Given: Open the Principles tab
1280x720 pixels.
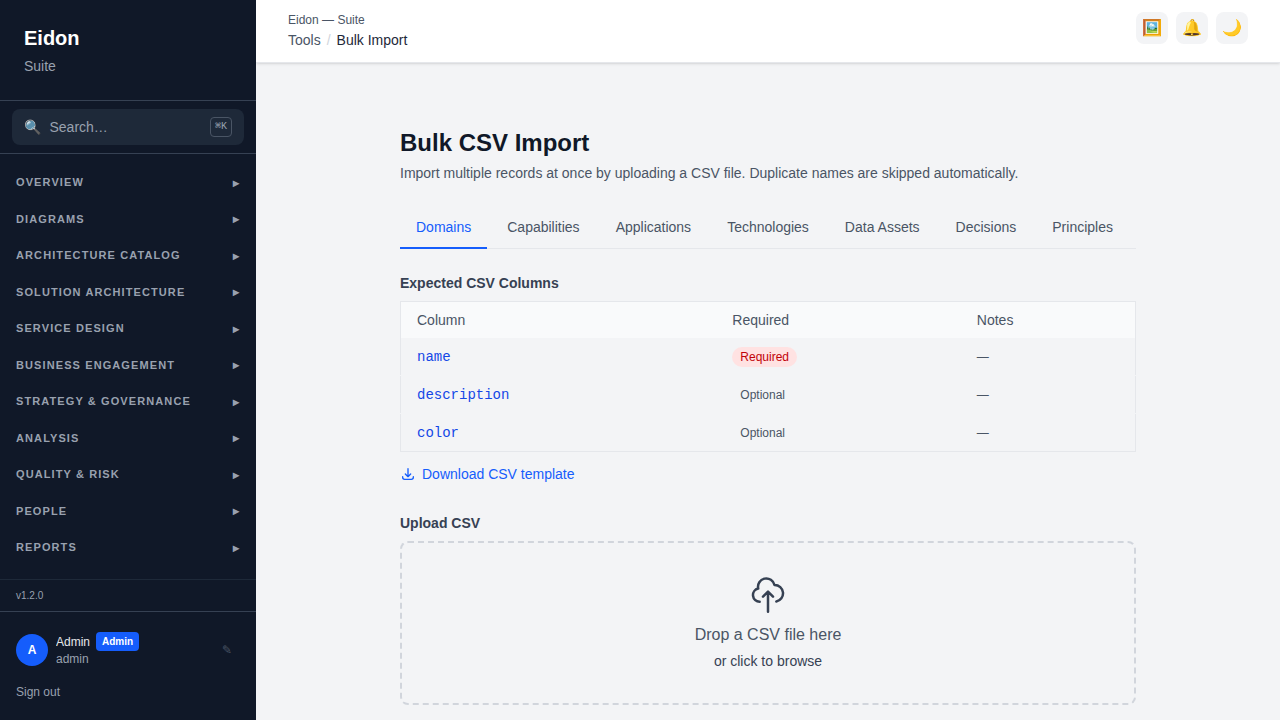Looking at the screenshot, I should (x=1082, y=227).
